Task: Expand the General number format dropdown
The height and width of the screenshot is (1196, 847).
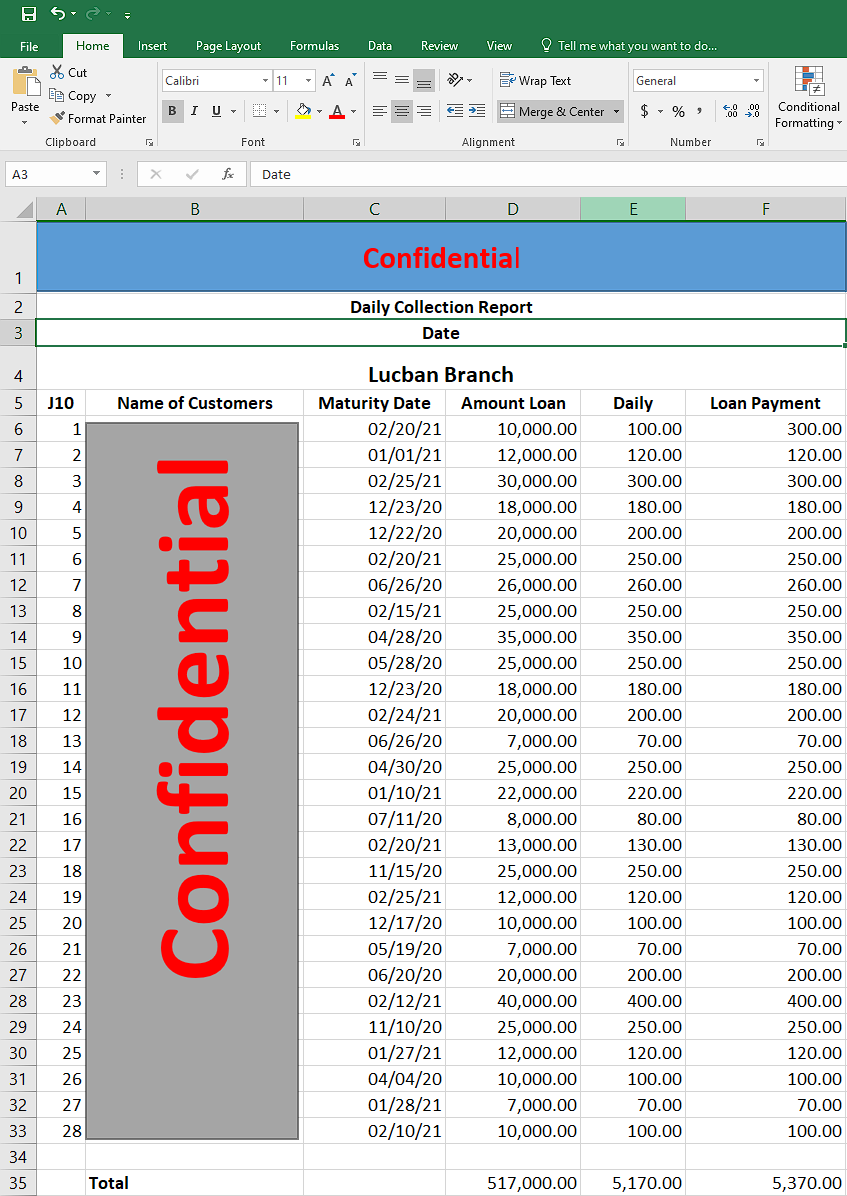Action: point(756,81)
